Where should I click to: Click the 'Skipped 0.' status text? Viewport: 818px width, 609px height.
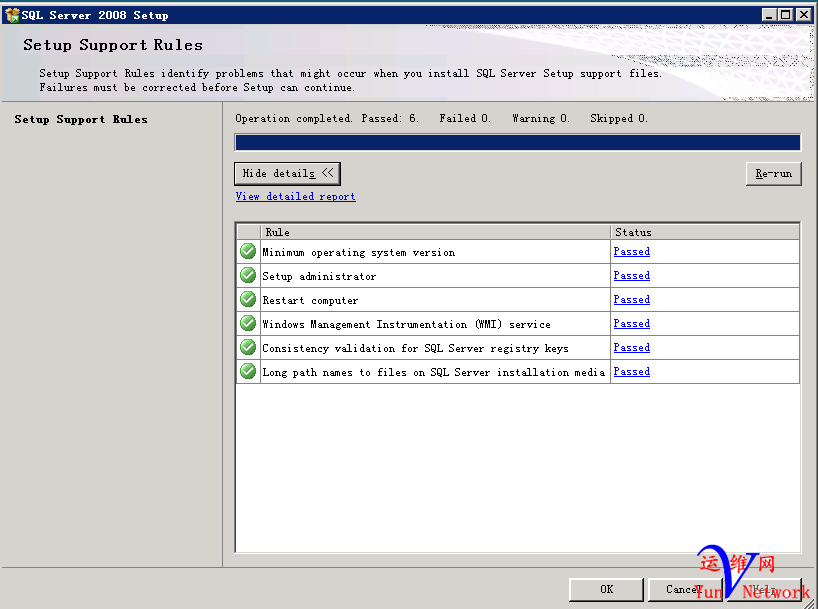pyautogui.click(x=619, y=118)
